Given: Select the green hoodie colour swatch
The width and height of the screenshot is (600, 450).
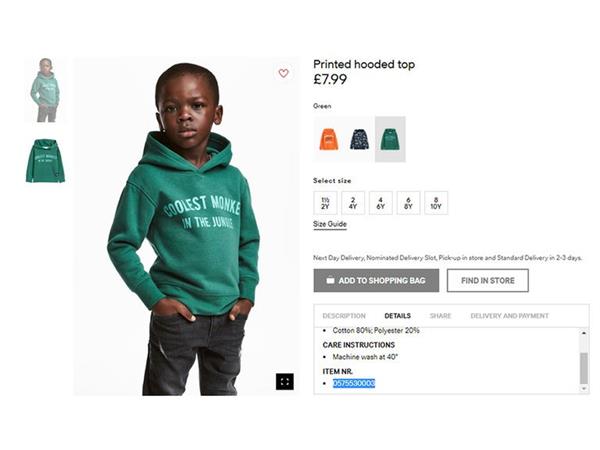Looking at the screenshot, I should pyautogui.click(x=390, y=139).
